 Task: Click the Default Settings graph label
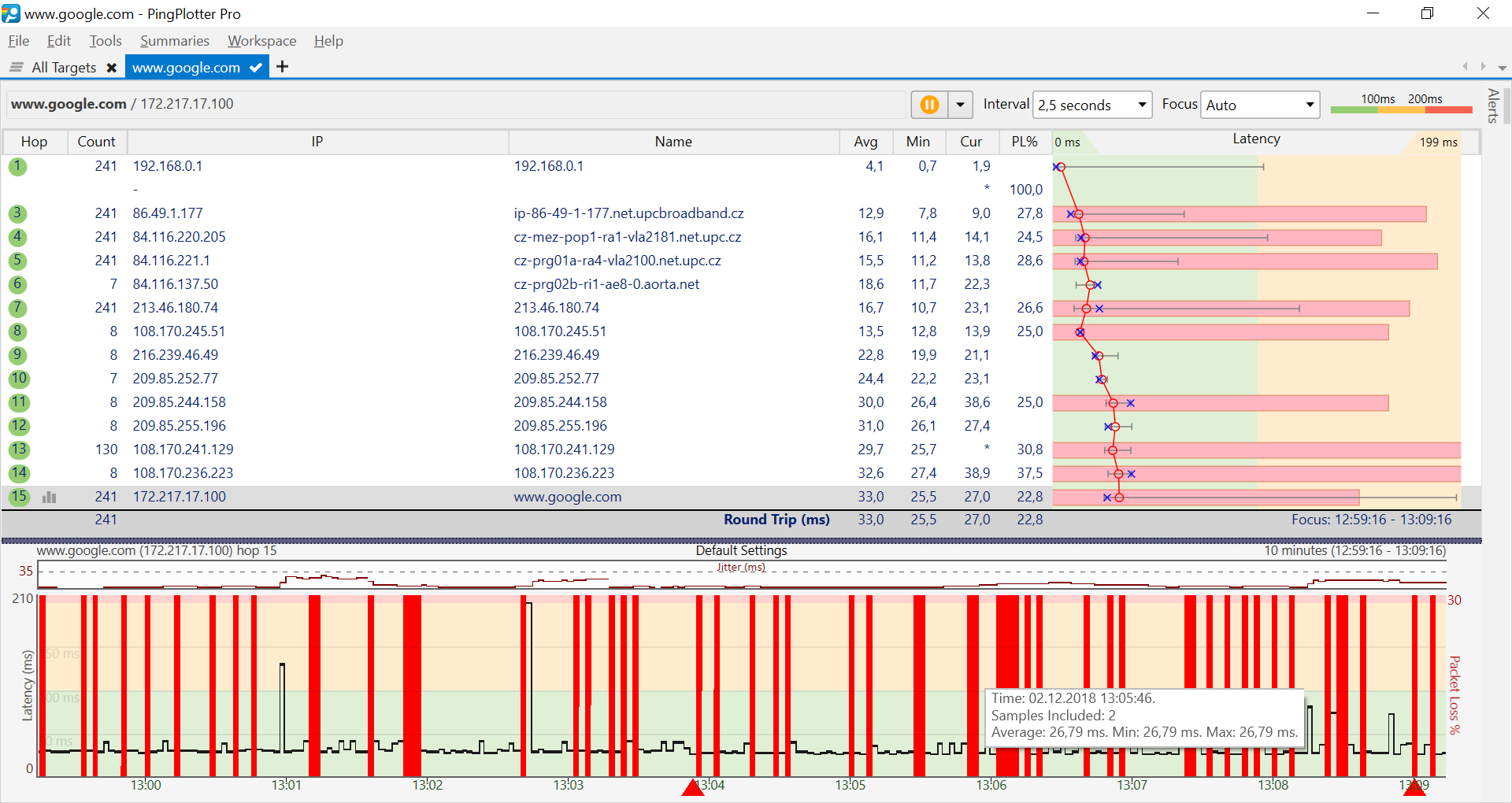click(x=741, y=550)
